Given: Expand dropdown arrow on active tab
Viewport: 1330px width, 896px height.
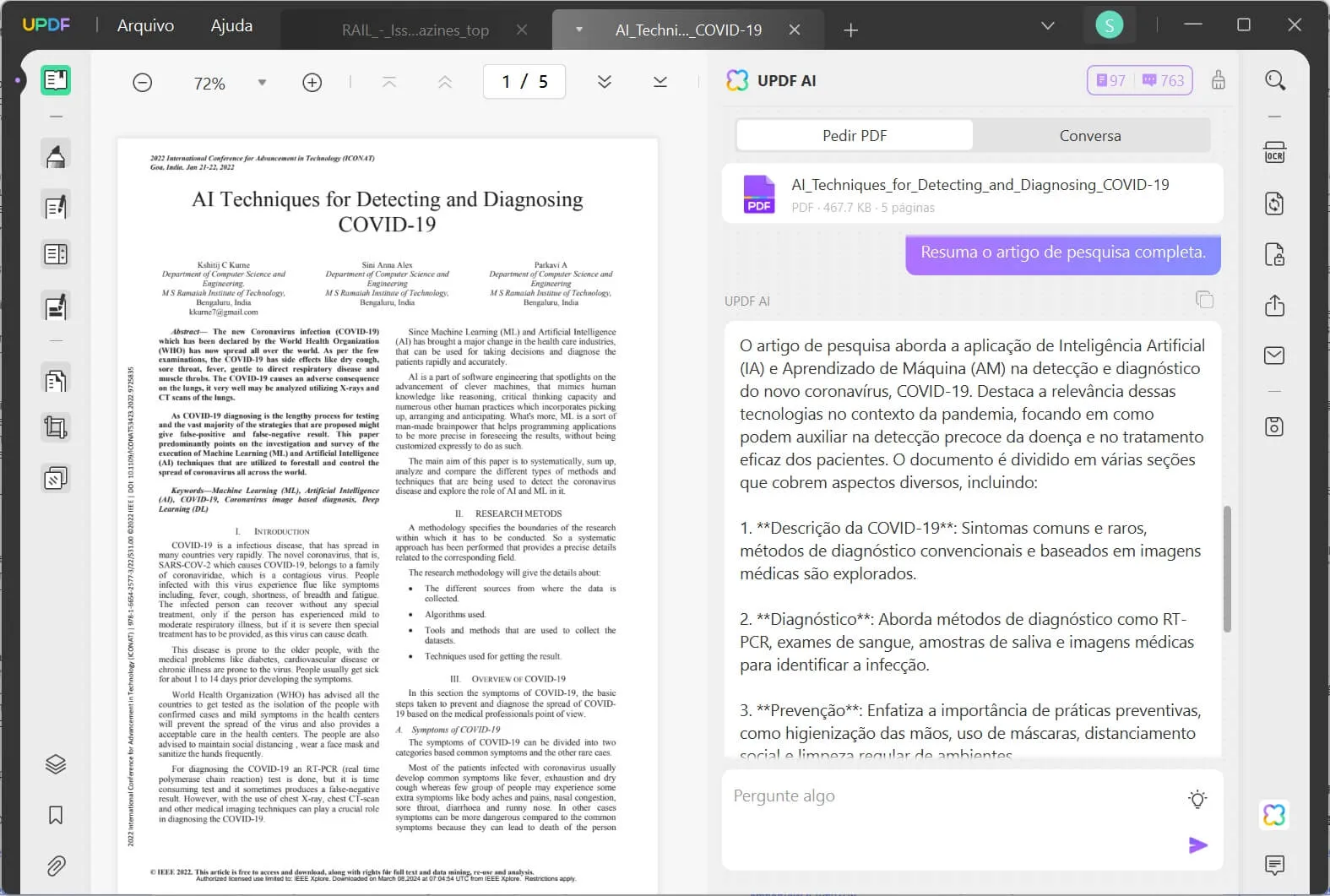Looking at the screenshot, I should (x=579, y=30).
